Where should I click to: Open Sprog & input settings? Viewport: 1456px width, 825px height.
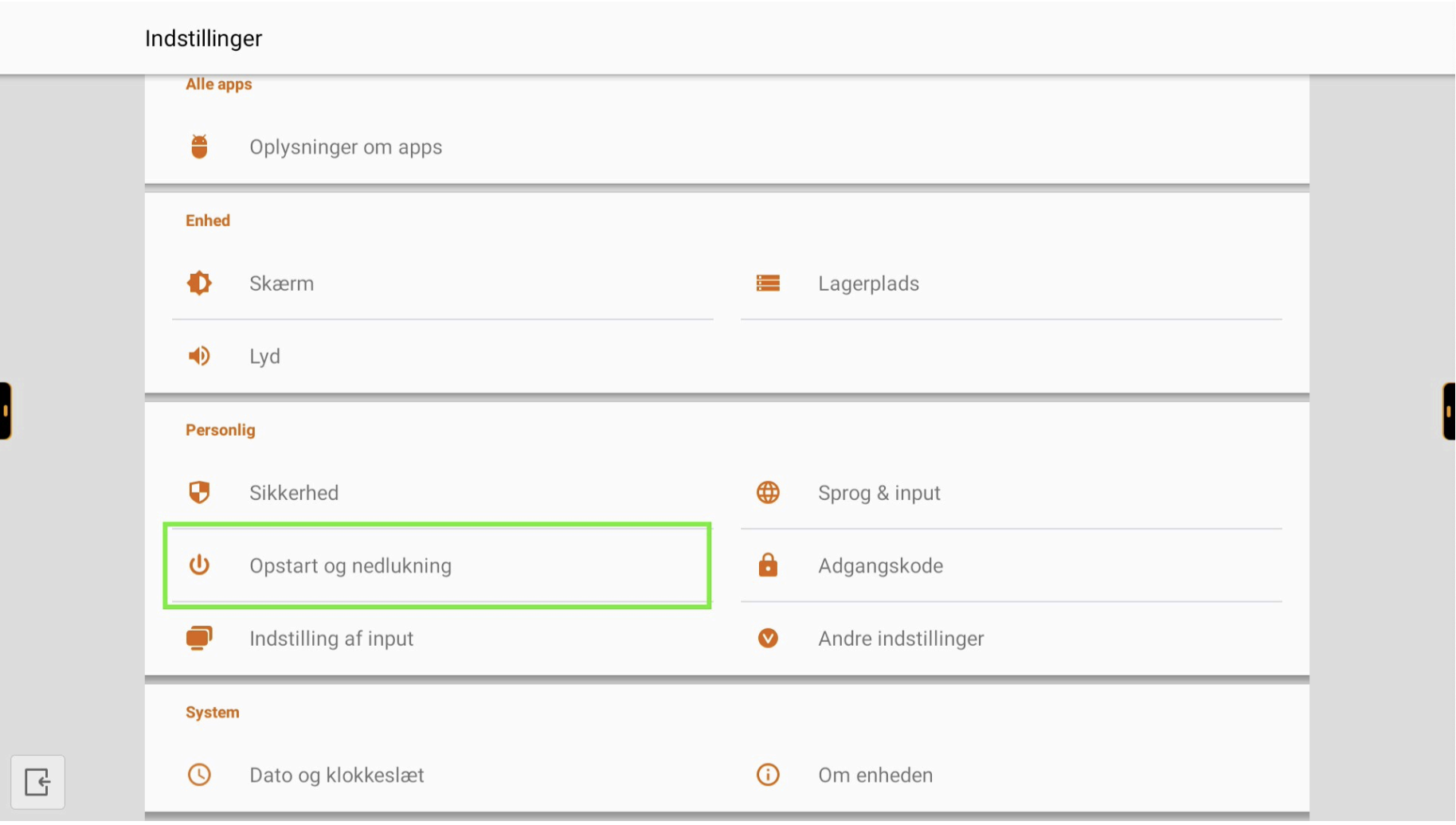(x=1011, y=493)
